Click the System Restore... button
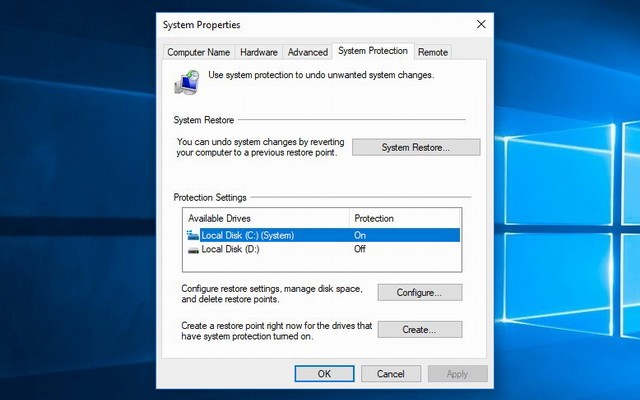The width and height of the screenshot is (640, 400). [x=416, y=147]
